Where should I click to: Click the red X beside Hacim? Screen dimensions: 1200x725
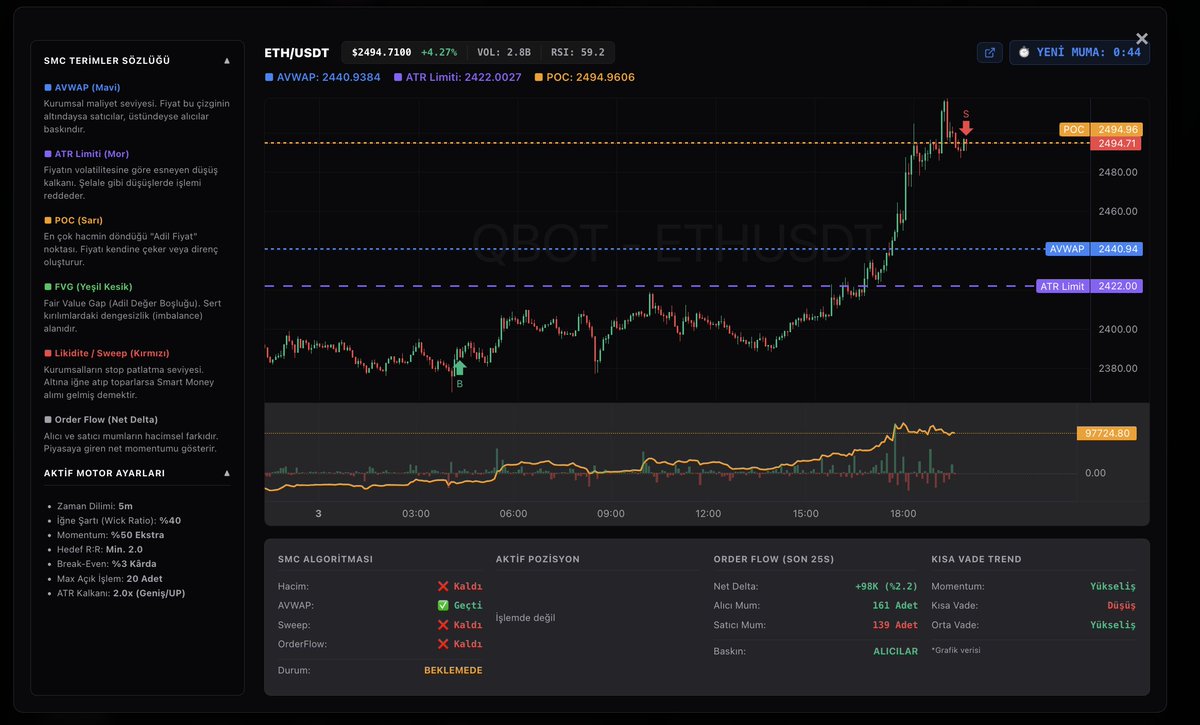pos(443,586)
